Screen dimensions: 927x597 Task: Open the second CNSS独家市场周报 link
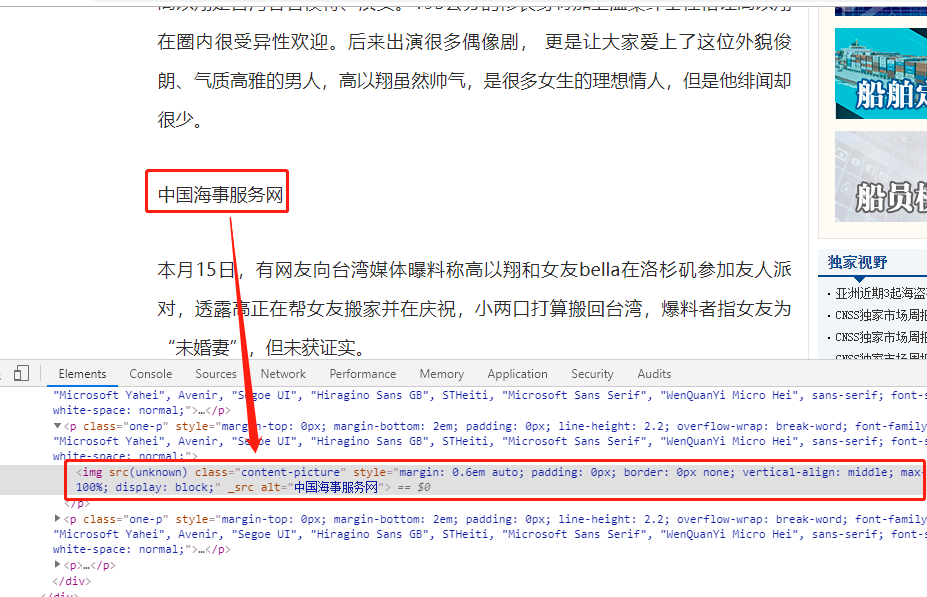pos(880,337)
